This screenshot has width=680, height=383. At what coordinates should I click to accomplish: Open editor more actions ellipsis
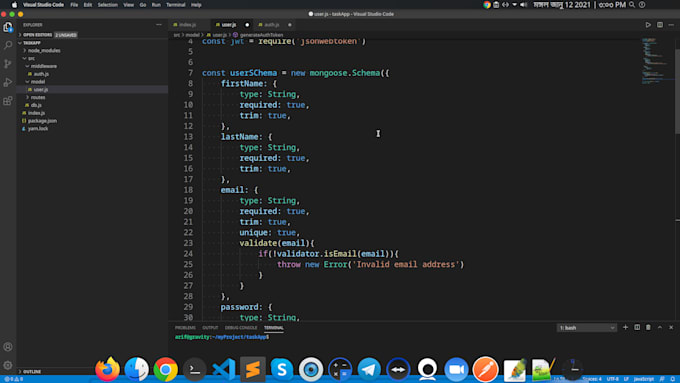click(671, 25)
